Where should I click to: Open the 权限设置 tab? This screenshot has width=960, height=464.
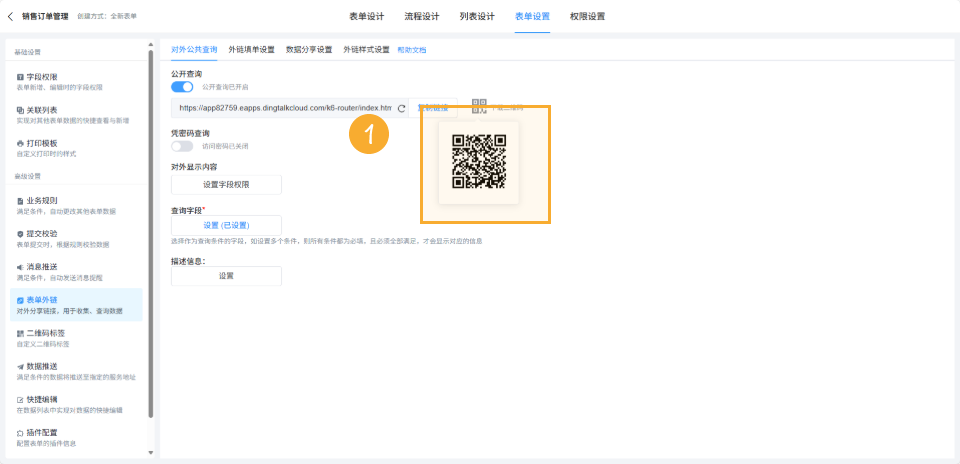click(x=587, y=17)
